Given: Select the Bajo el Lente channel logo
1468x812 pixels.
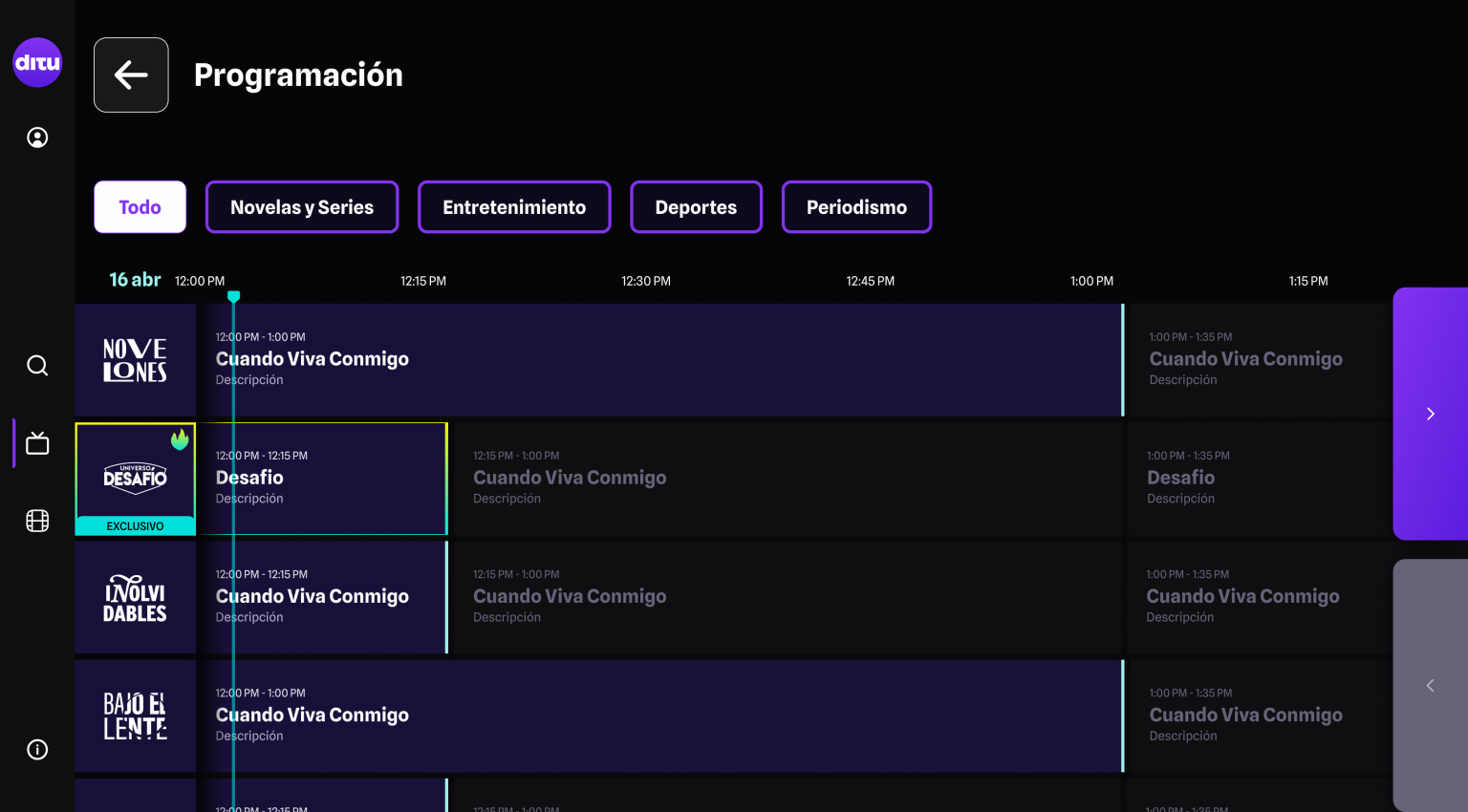Looking at the screenshot, I should 135,716.
